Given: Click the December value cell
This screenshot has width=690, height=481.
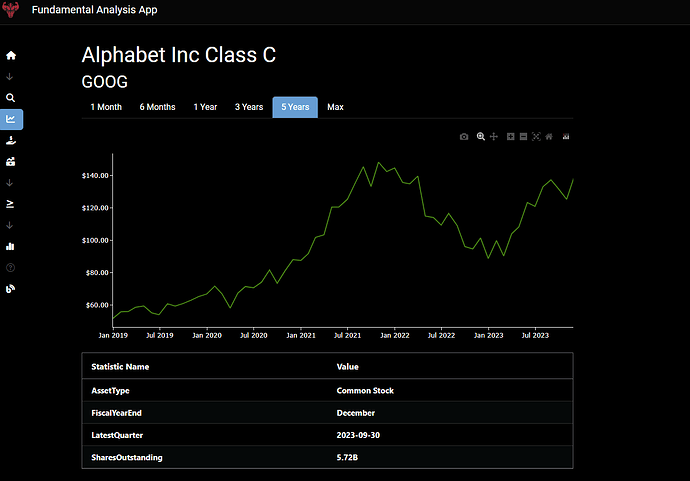Looking at the screenshot, I should point(356,413).
